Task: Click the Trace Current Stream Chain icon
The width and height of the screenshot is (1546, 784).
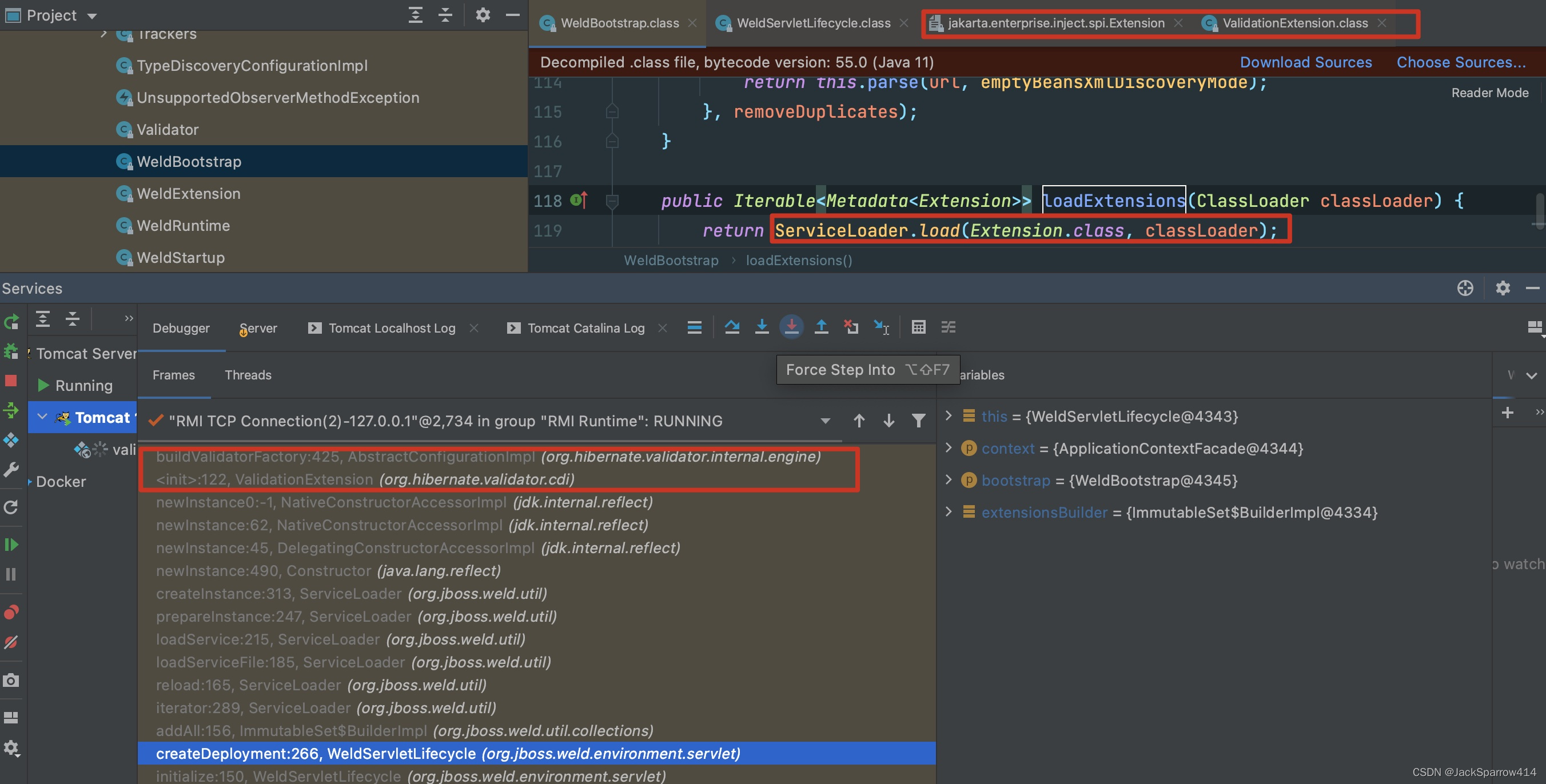Action: 949,327
